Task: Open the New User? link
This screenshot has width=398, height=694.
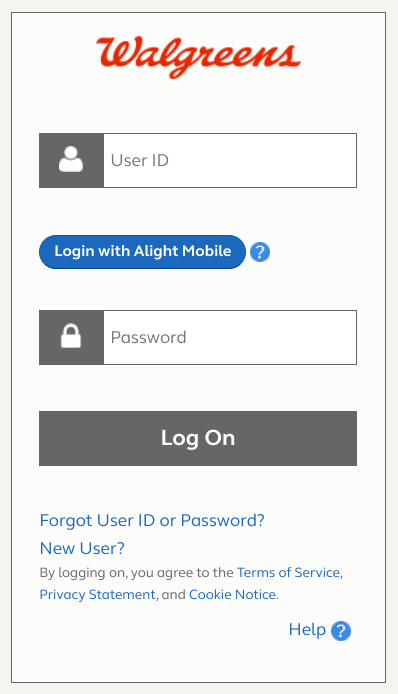Action: pyautogui.click(x=82, y=548)
